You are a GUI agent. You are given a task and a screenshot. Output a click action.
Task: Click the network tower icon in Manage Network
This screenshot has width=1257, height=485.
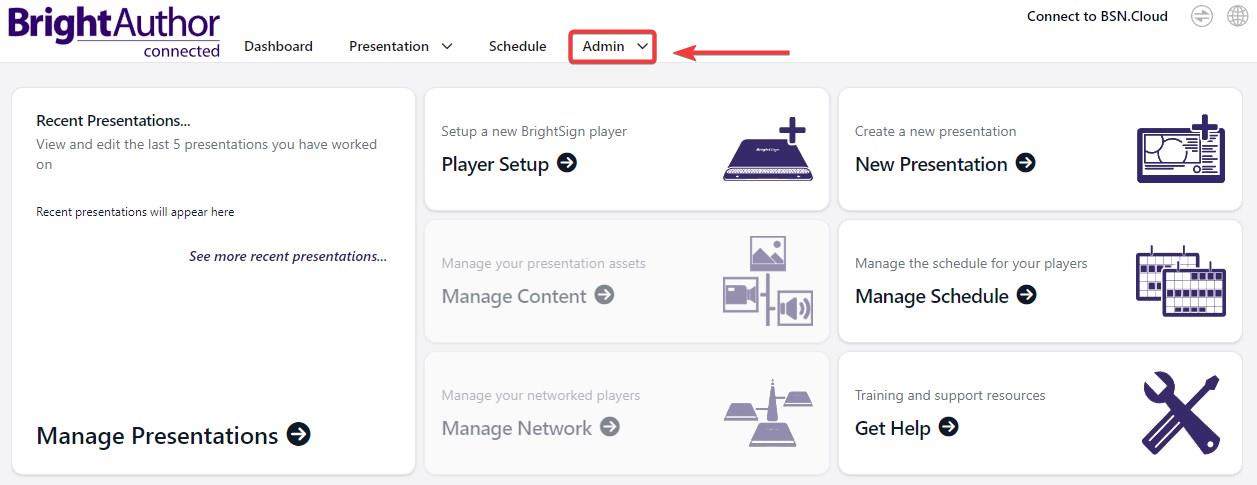[768, 413]
